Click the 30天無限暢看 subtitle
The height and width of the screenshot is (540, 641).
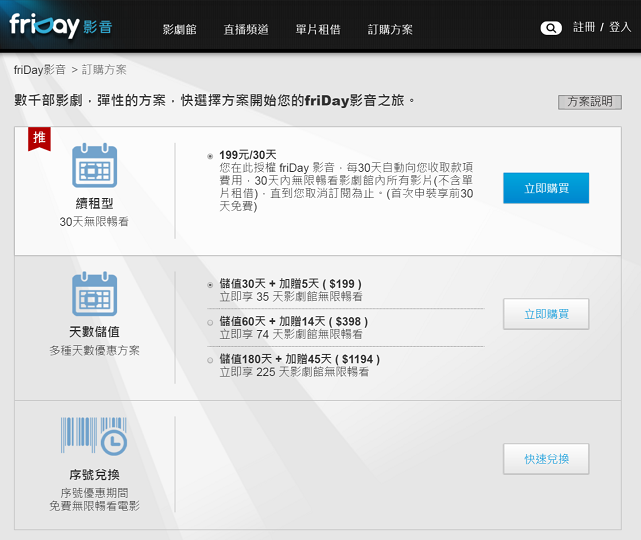(94, 222)
